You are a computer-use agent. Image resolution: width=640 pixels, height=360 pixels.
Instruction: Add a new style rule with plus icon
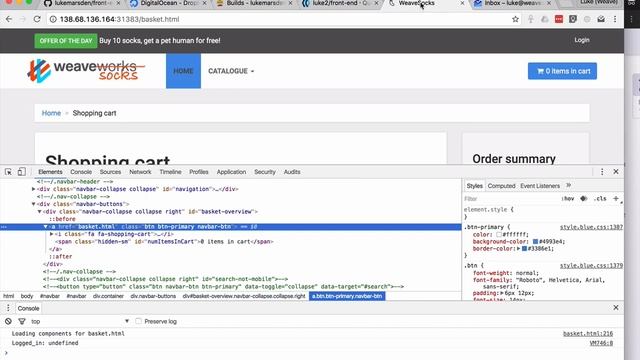pos(616,198)
